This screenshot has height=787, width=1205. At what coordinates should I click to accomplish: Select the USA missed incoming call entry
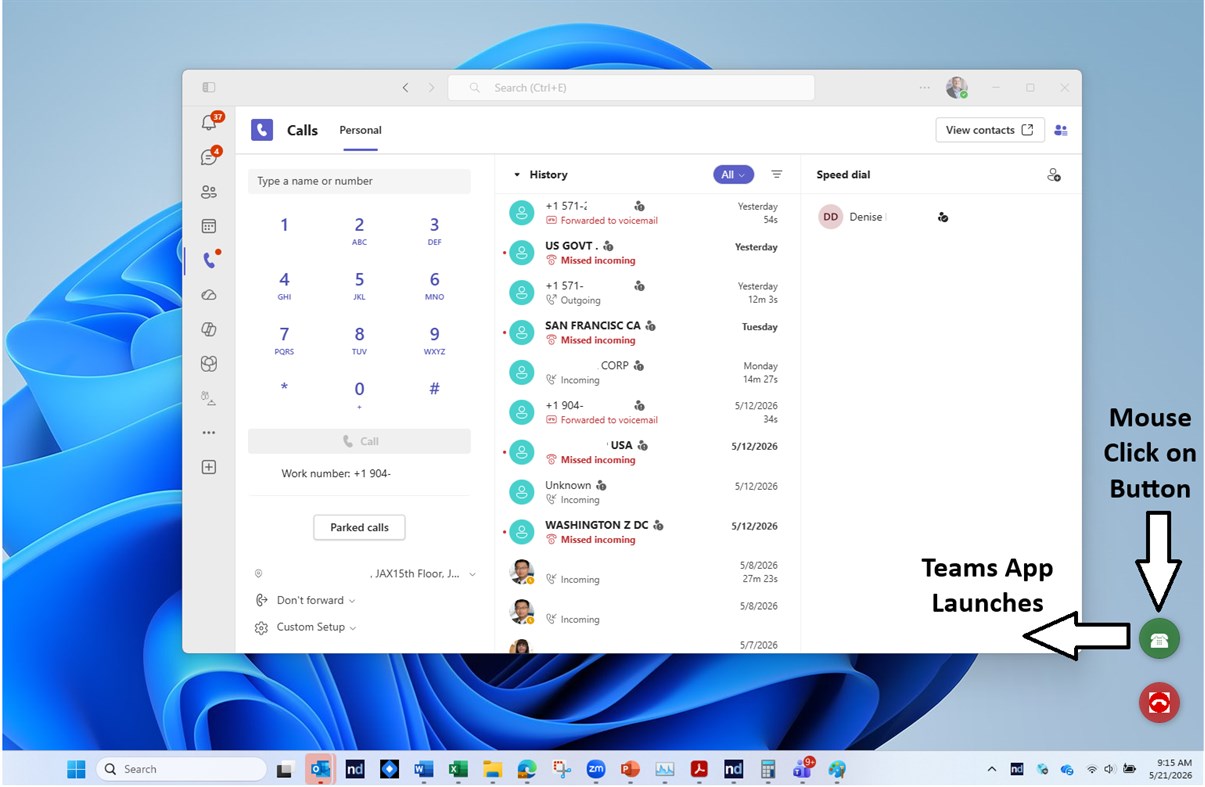point(647,452)
